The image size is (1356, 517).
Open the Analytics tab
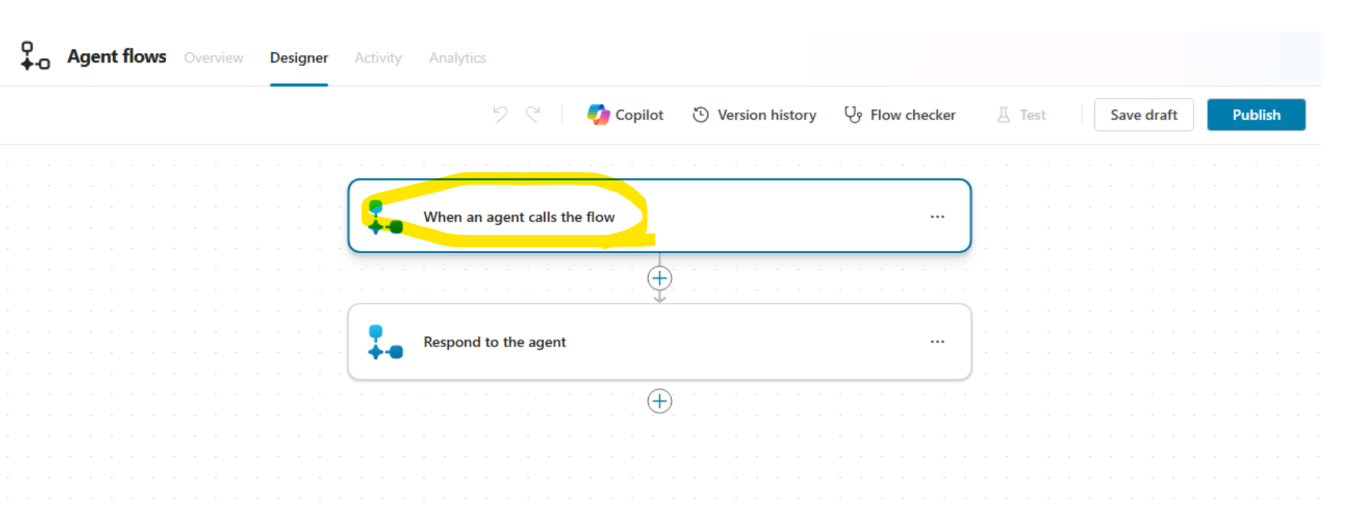point(457,58)
